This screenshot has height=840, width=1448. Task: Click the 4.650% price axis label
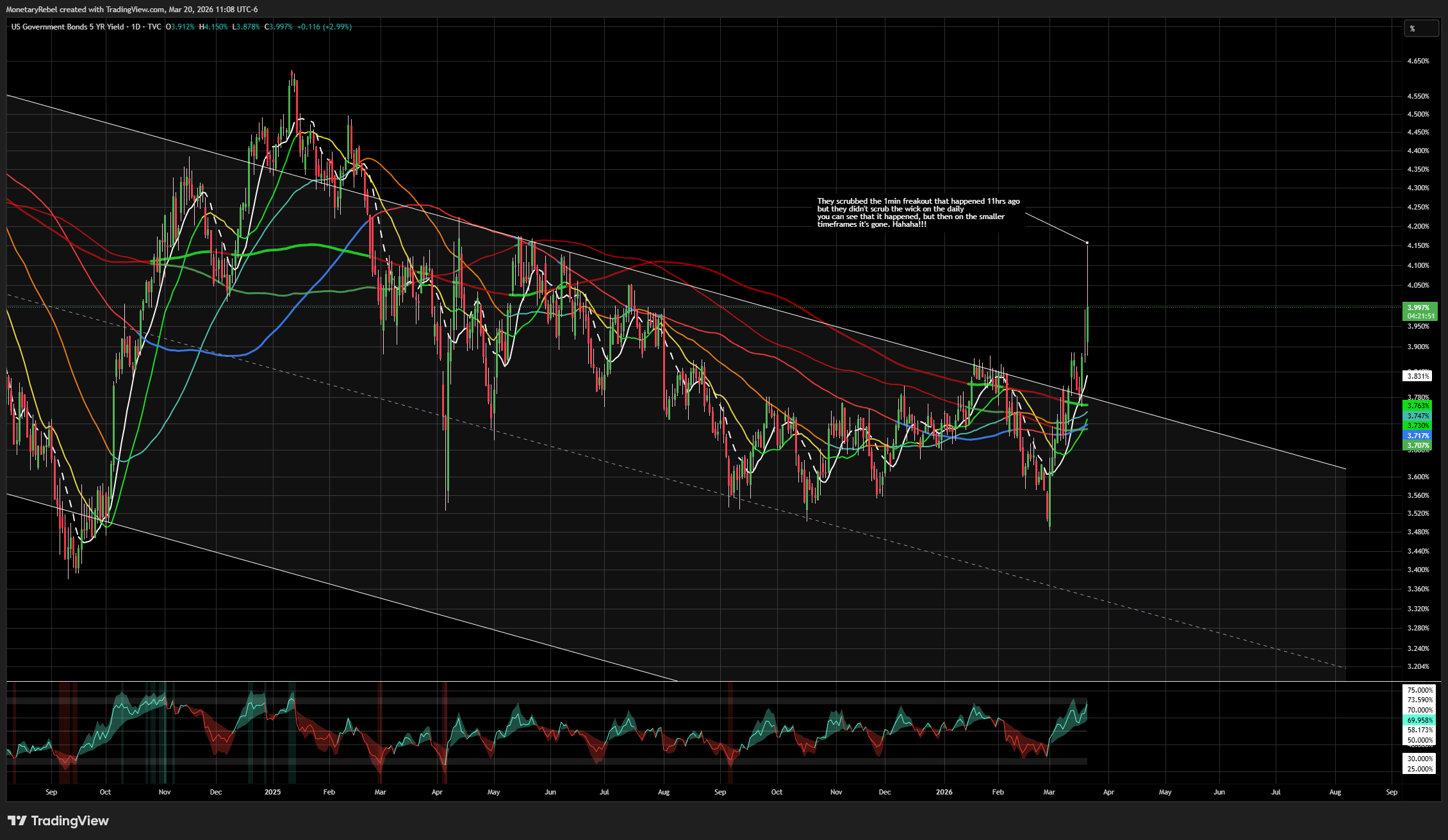coord(1418,62)
